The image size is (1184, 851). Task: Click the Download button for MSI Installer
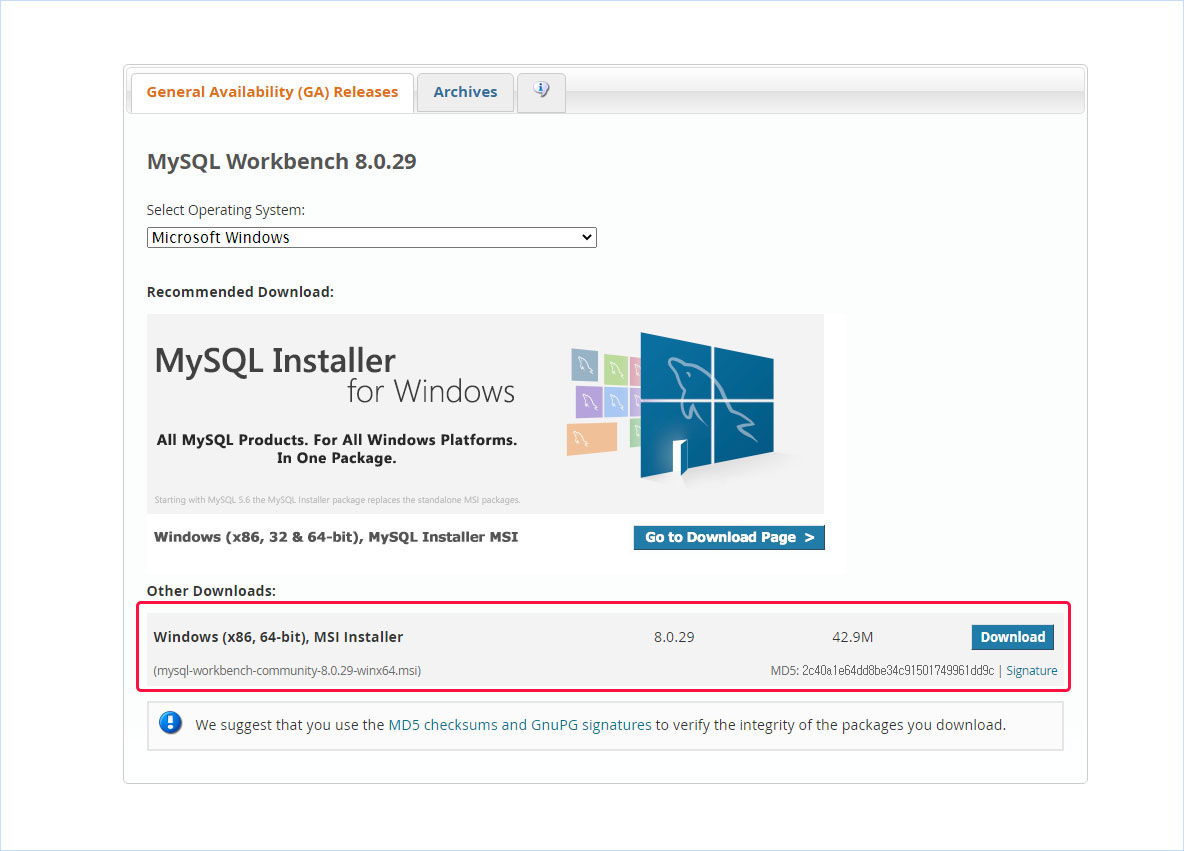click(1012, 637)
